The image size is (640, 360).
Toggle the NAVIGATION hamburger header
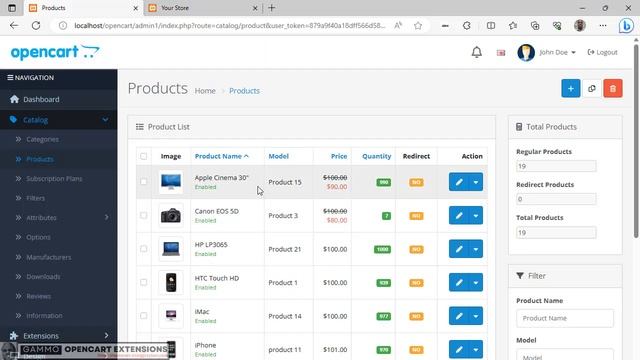pyautogui.click(x=30, y=78)
